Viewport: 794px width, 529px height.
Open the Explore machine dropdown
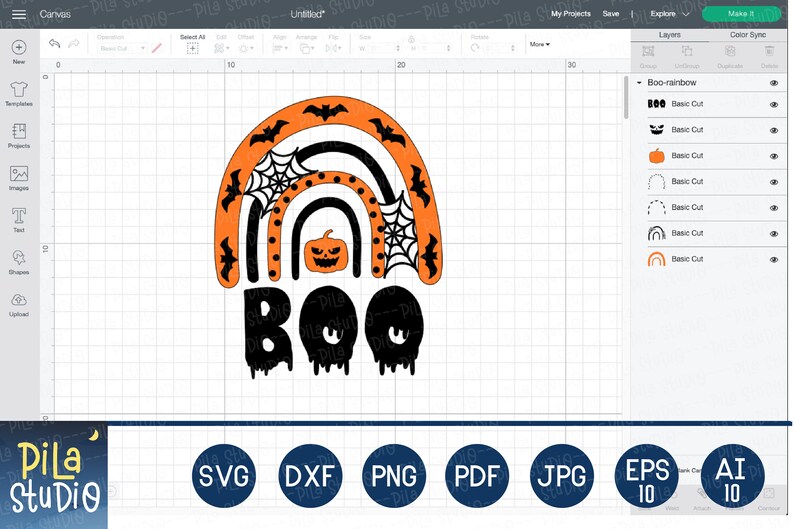click(x=669, y=14)
